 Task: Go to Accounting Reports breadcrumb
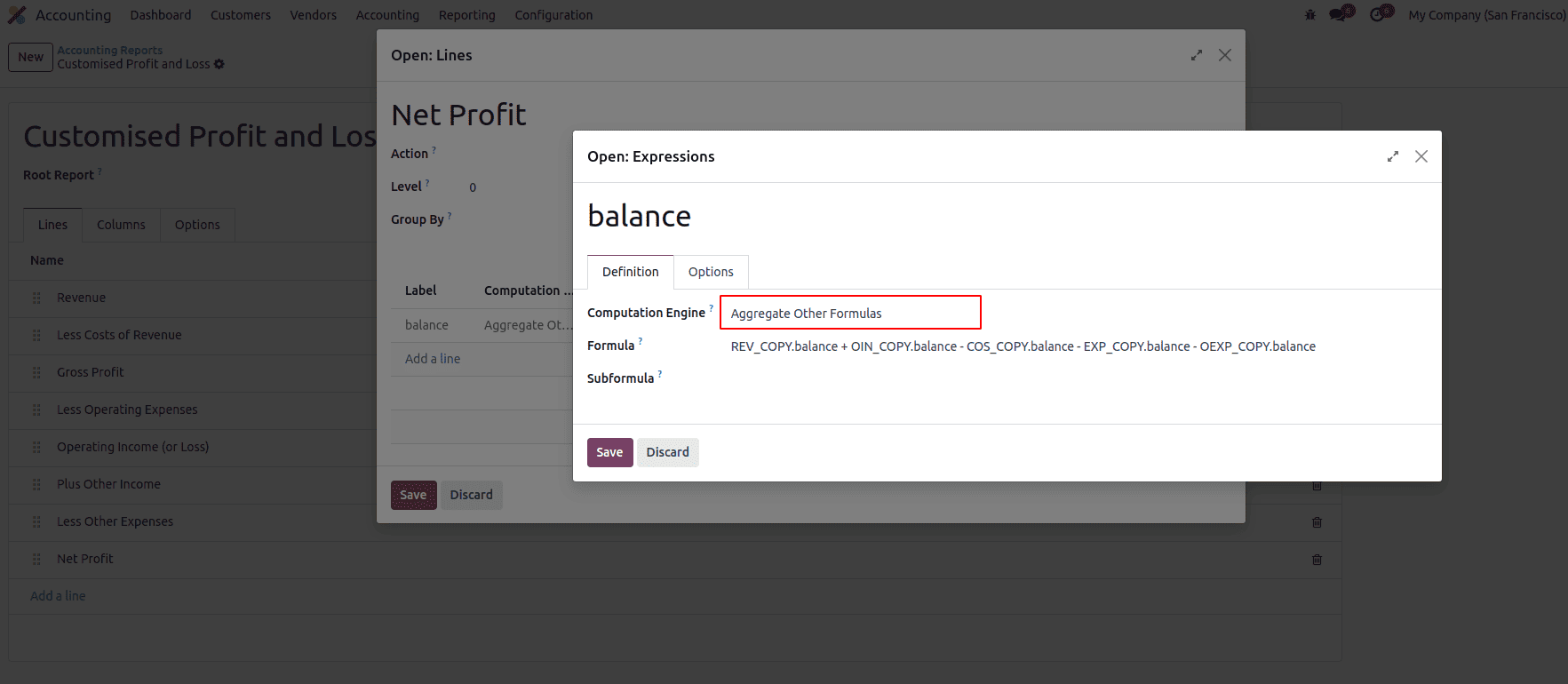pyautogui.click(x=110, y=51)
